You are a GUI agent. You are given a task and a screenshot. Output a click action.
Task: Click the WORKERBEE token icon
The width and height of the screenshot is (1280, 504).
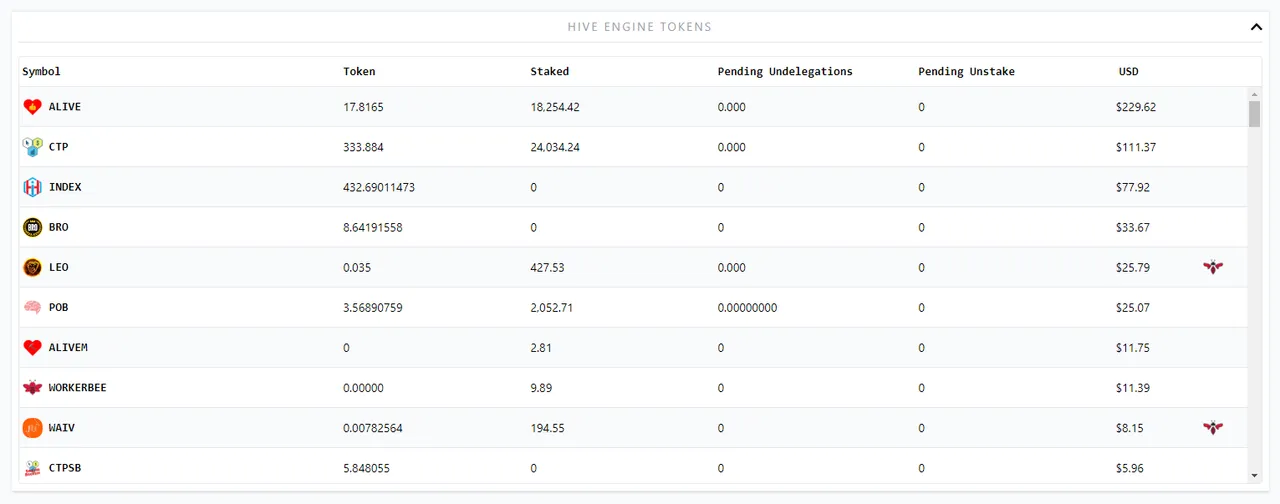32,387
